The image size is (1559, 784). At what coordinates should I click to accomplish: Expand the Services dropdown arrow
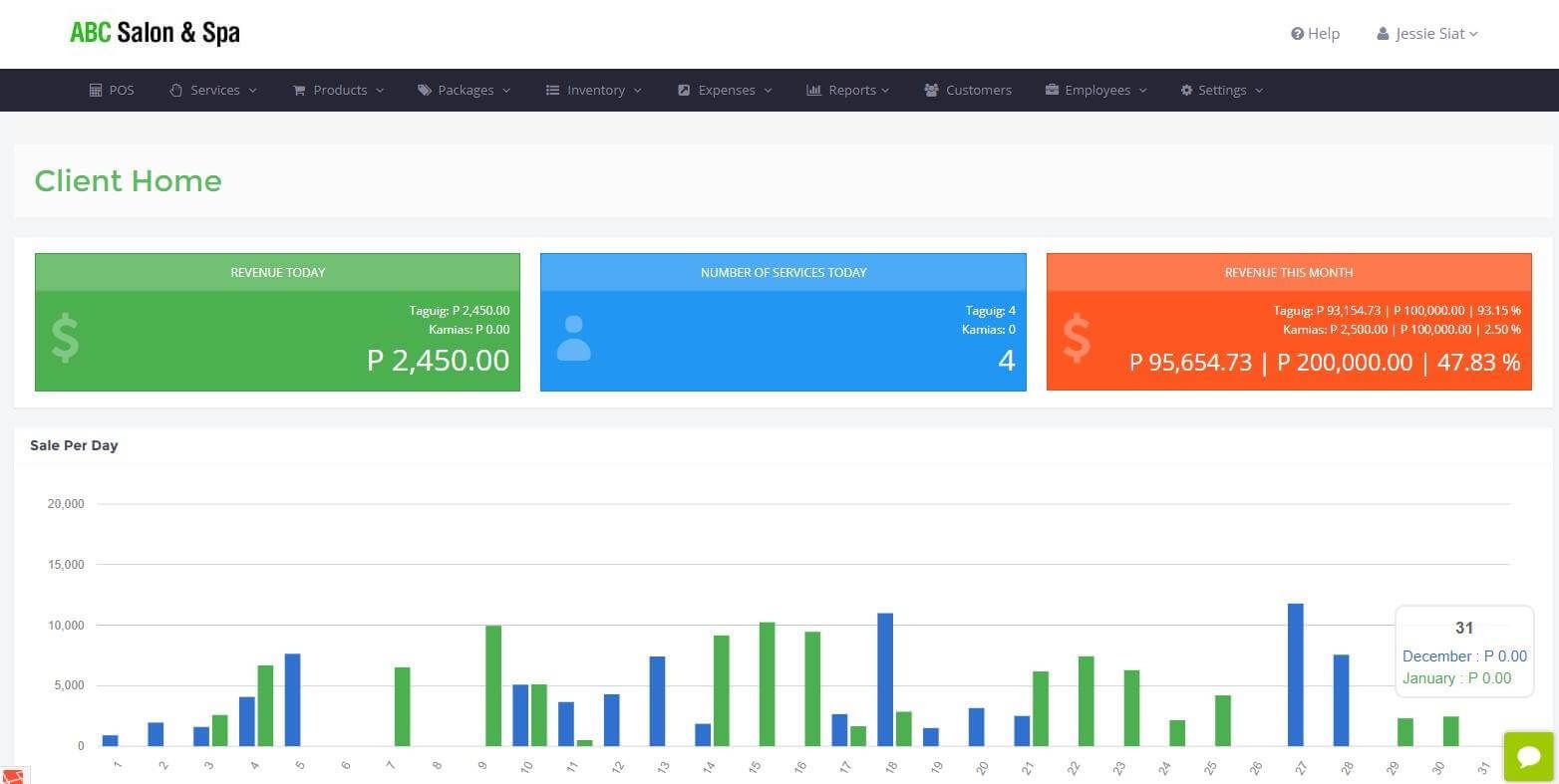point(253,91)
